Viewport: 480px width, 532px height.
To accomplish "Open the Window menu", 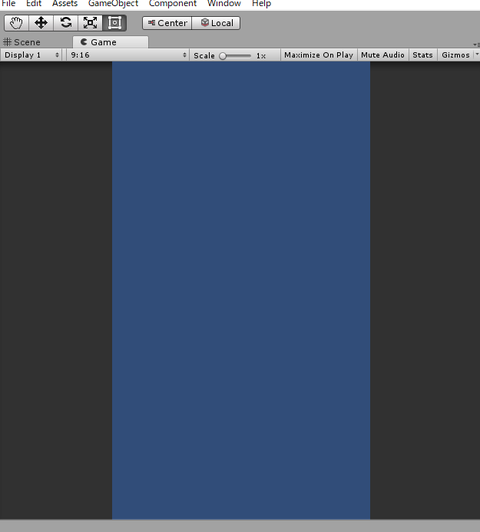I will pyautogui.click(x=224, y=4).
